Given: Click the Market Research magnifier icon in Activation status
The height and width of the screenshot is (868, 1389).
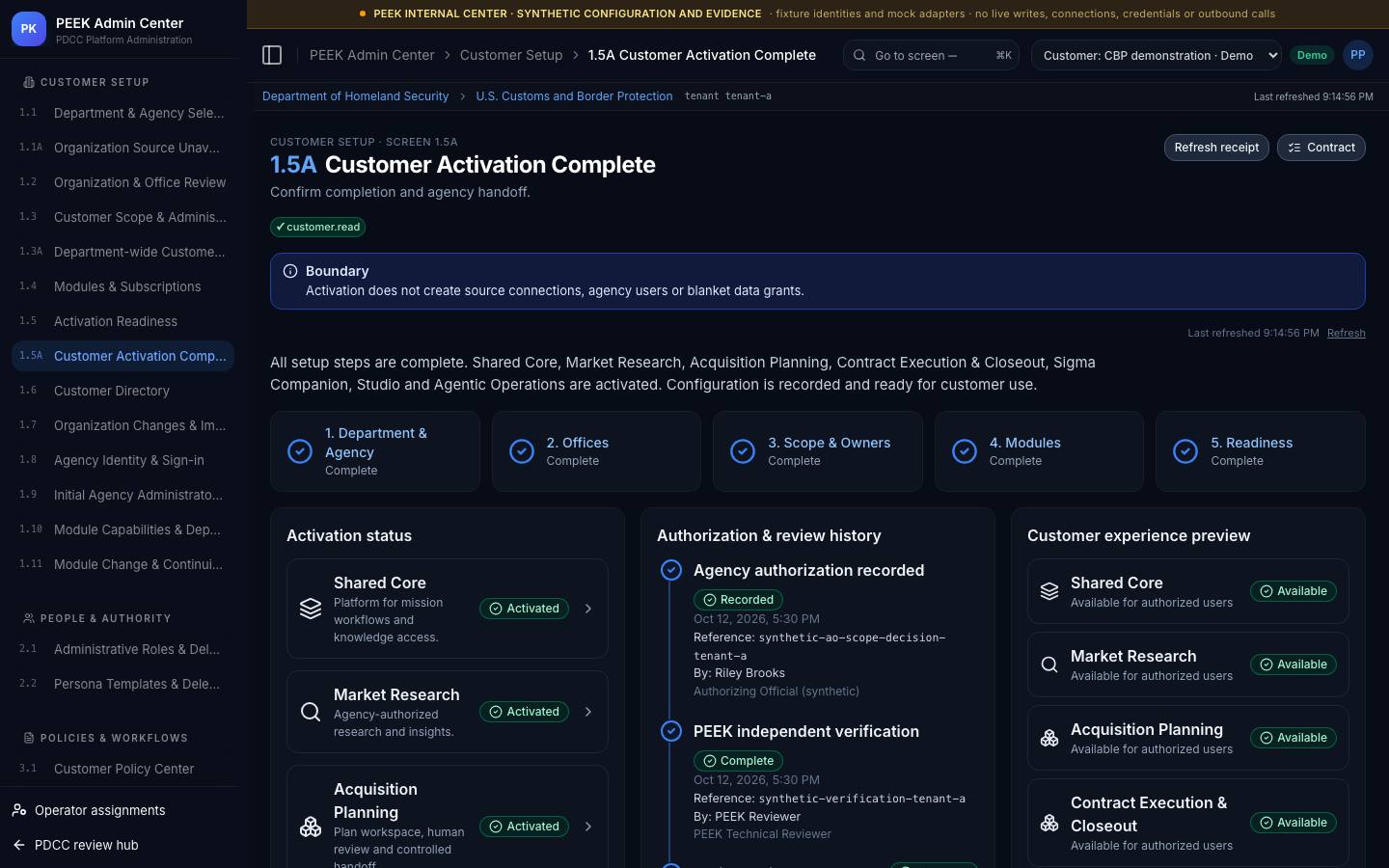Looking at the screenshot, I should point(311,712).
